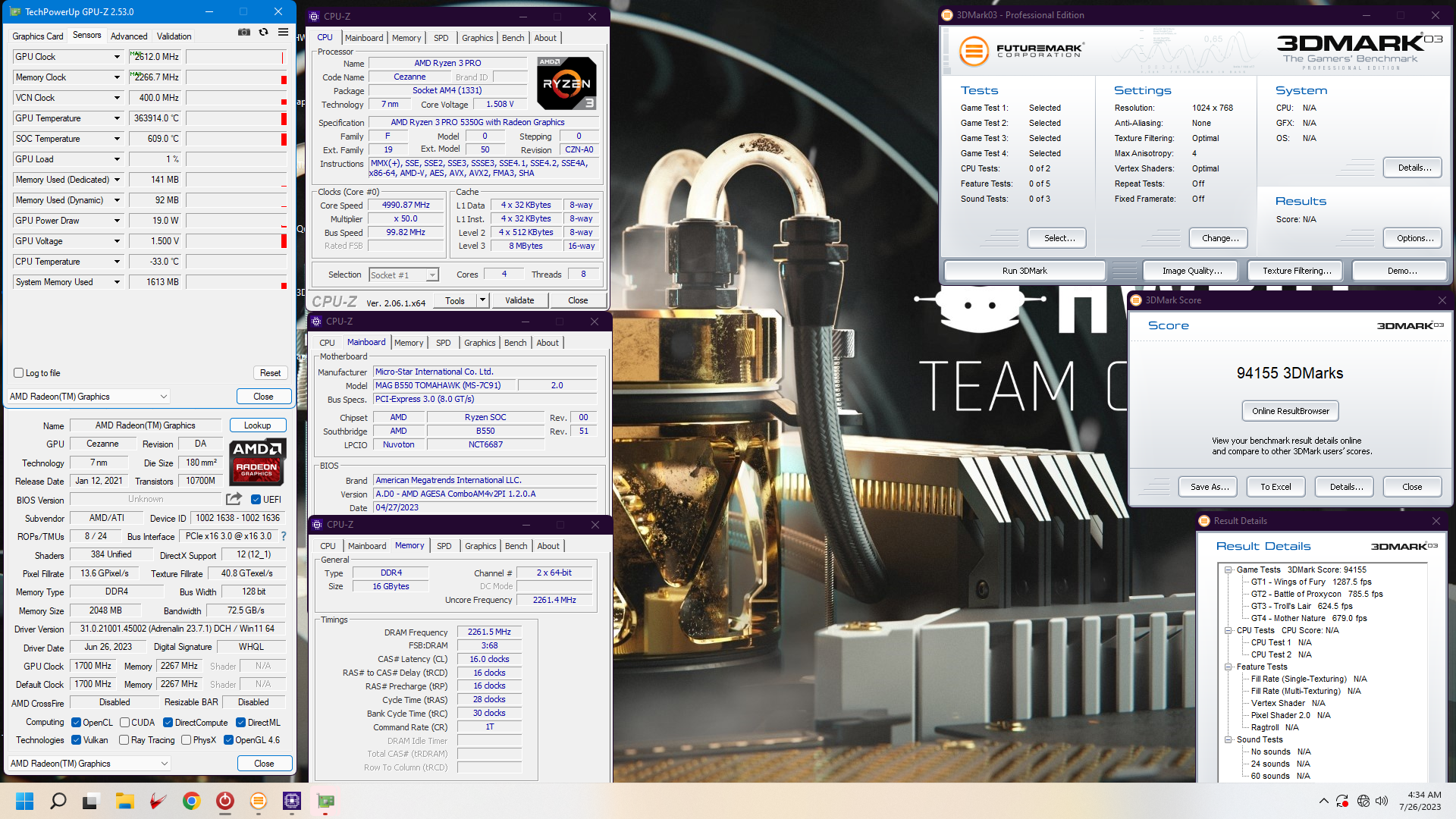Open GPU Temperature sensor dropdown

117,118
